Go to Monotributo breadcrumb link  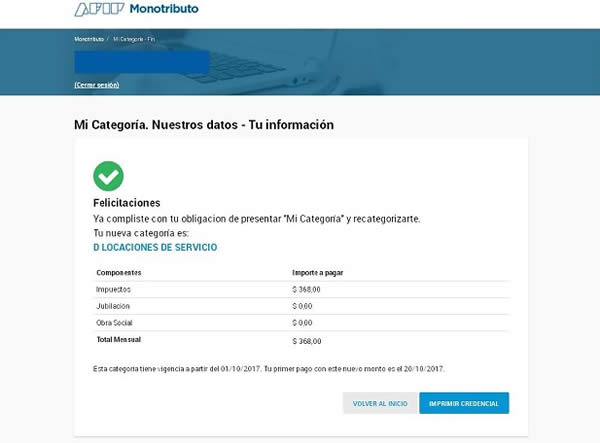pyautogui.click(x=89, y=39)
